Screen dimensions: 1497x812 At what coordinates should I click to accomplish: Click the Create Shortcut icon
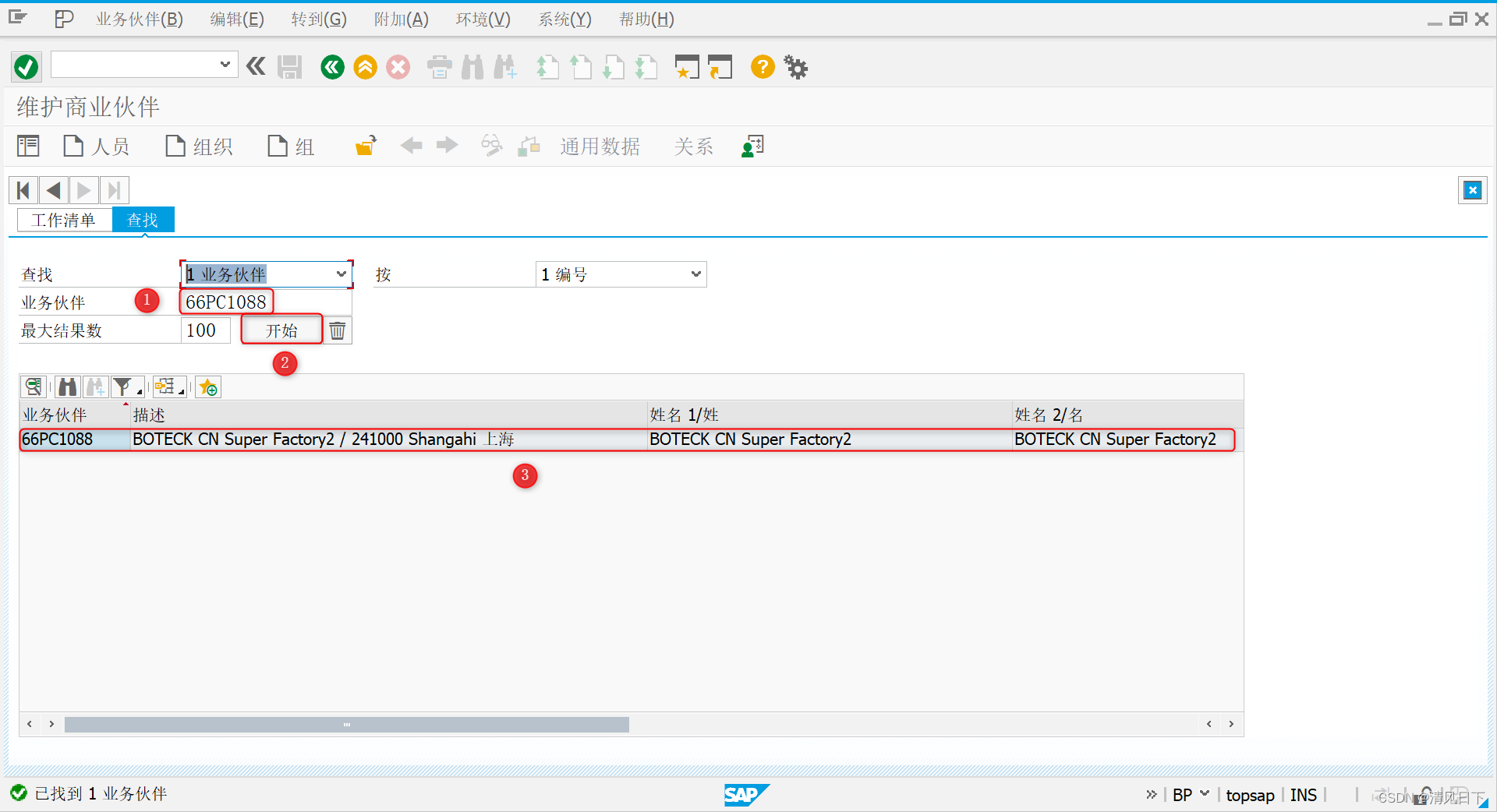click(x=720, y=67)
